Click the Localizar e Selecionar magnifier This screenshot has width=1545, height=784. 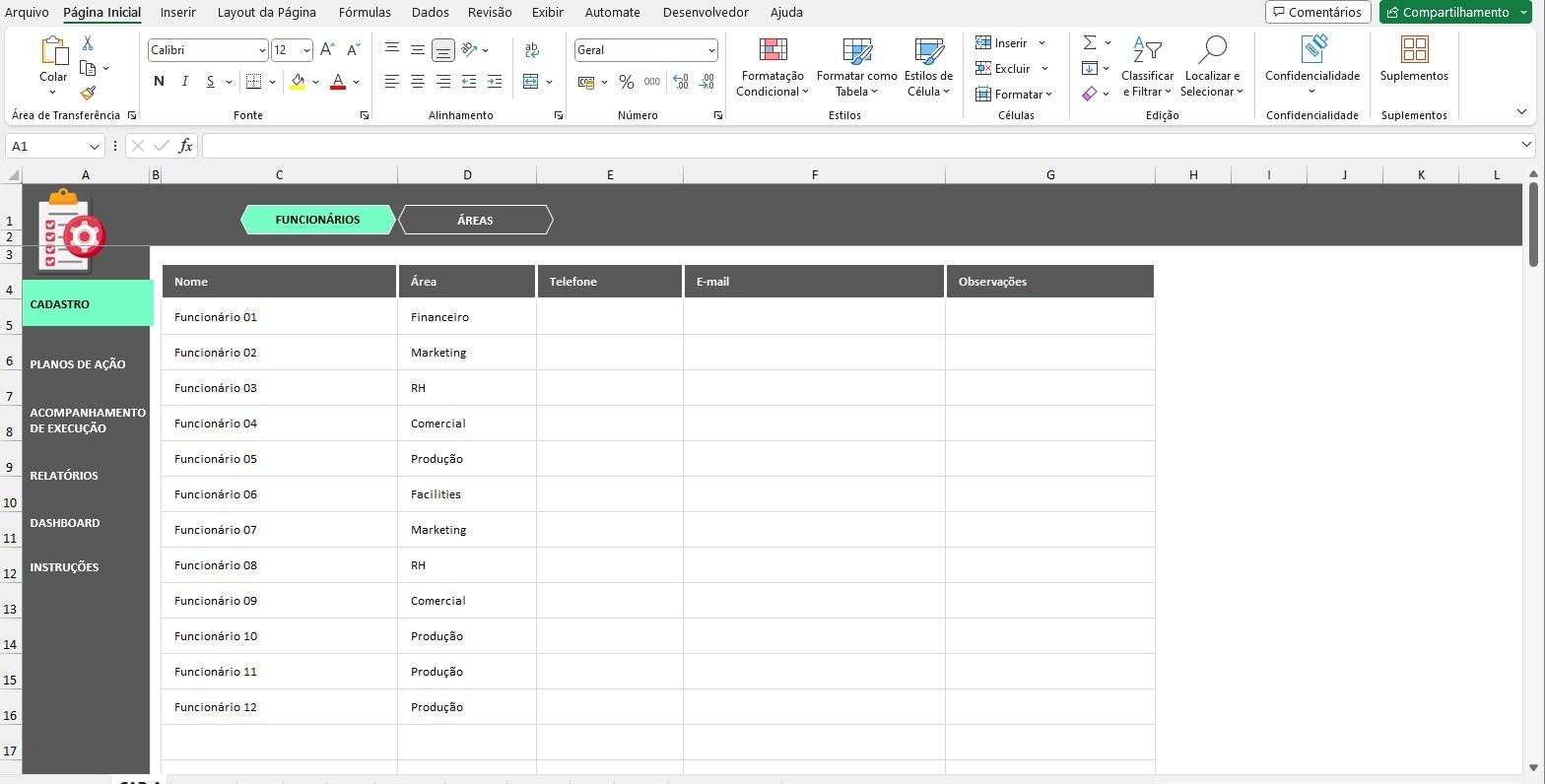pos(1212,51)
